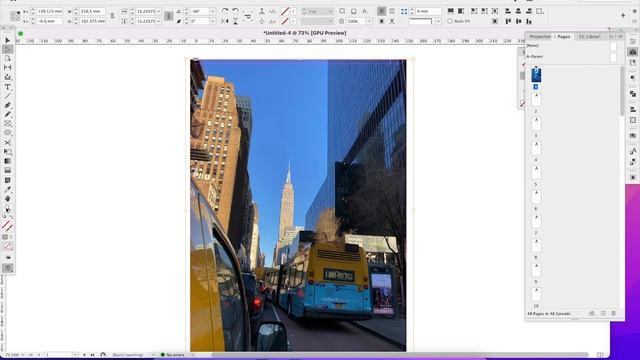Change the screen mode at toolbox bottom

[x=7, y=268]
